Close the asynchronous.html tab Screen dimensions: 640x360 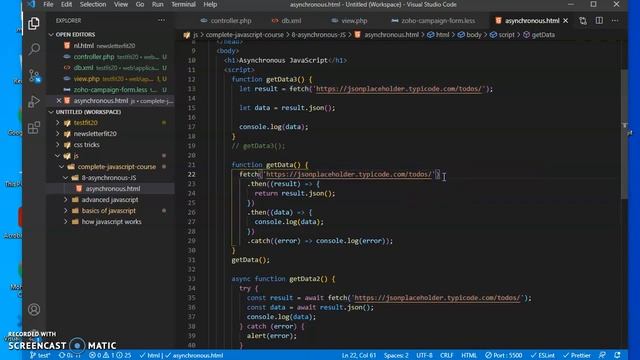566,20
